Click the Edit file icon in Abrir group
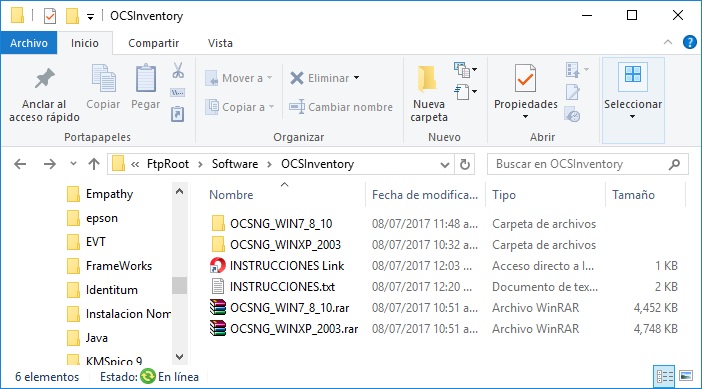Viewport: 702px width, 389px height. tap(573, 93)
